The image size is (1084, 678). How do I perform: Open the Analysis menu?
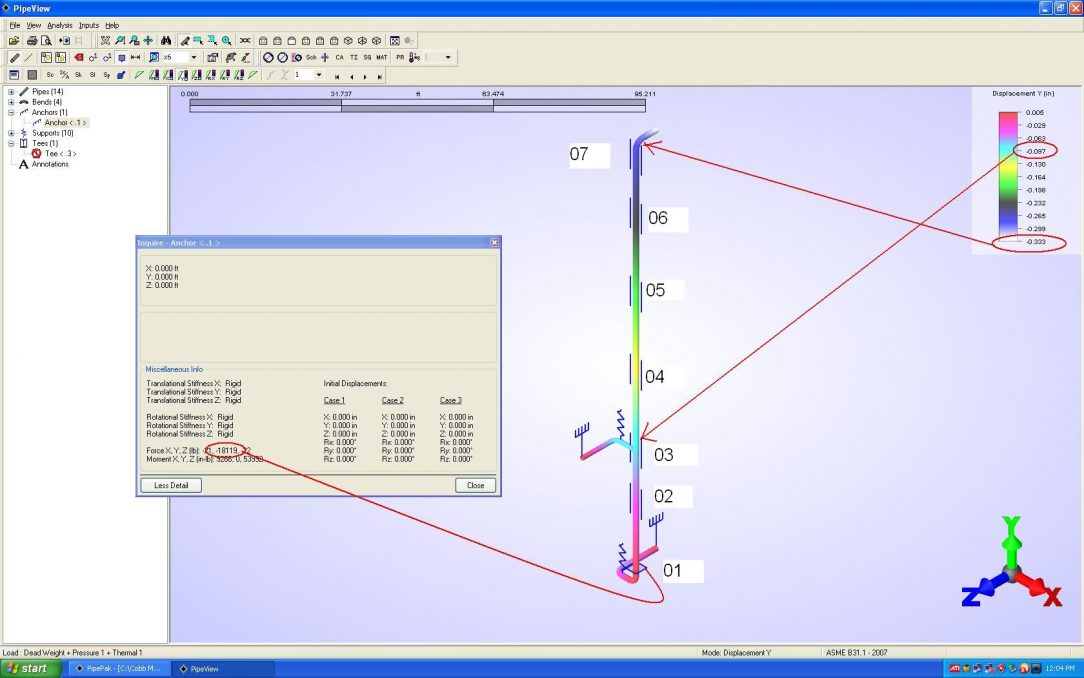[59, 26]
